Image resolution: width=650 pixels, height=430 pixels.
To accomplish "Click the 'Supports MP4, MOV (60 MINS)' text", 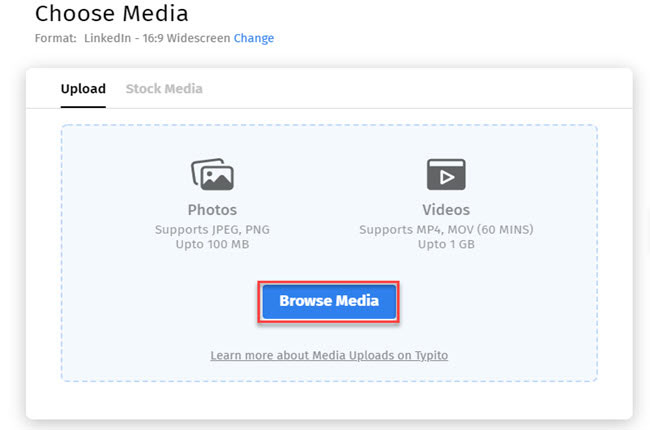I will click(446, 230).
